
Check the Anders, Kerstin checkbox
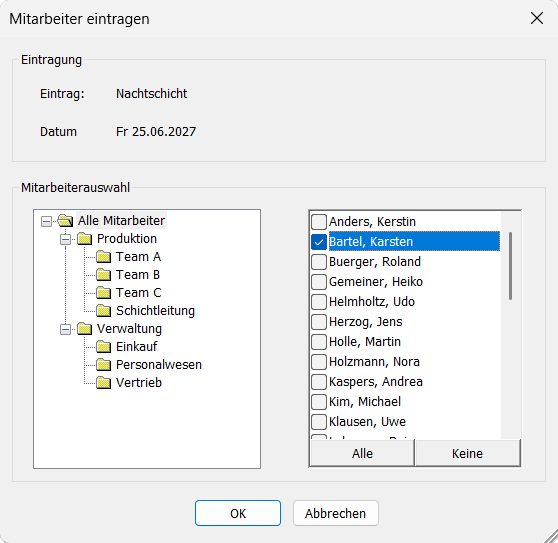click(x=319, y=222)
